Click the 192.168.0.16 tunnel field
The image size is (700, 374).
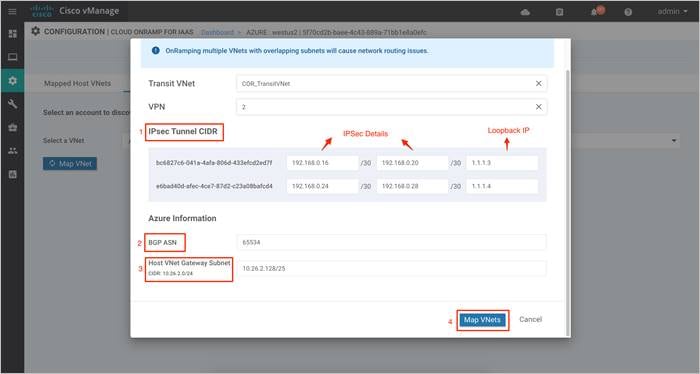(x=322, y=163)
